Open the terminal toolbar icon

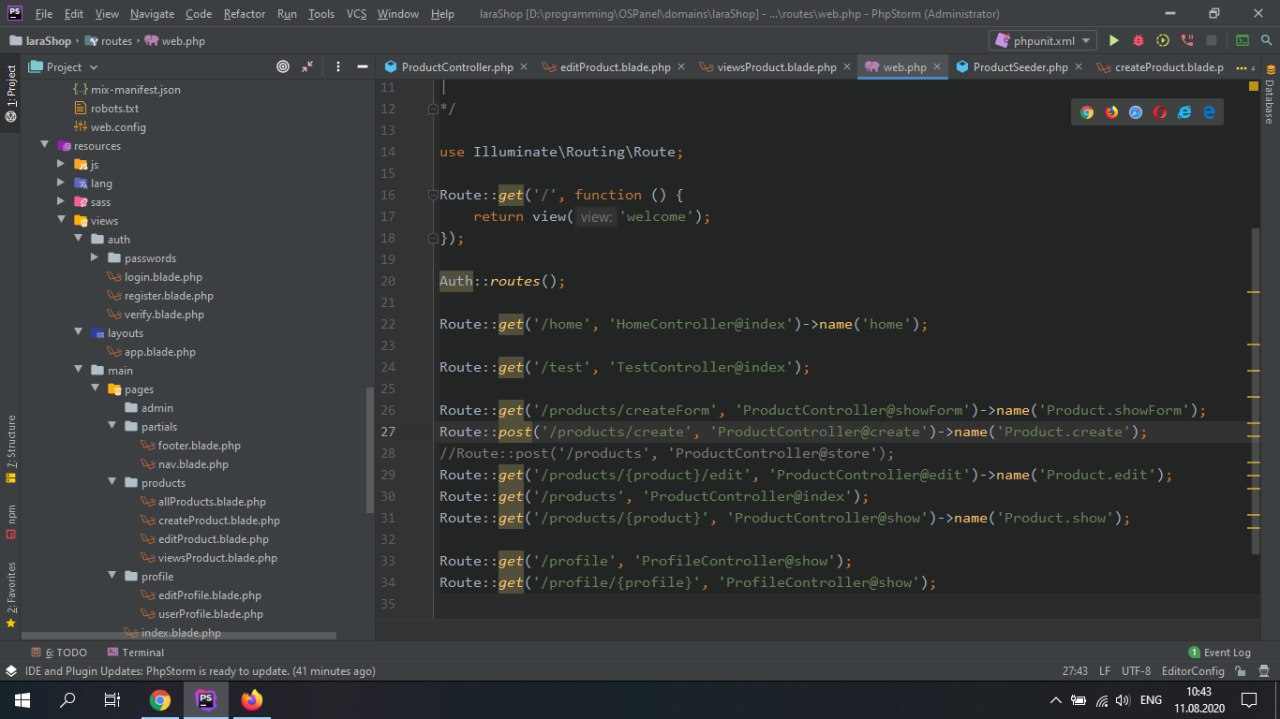[x=1242, y=41]
